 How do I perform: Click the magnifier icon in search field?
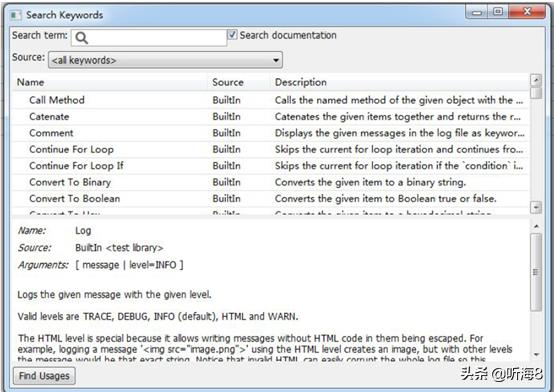coord(81,38)
